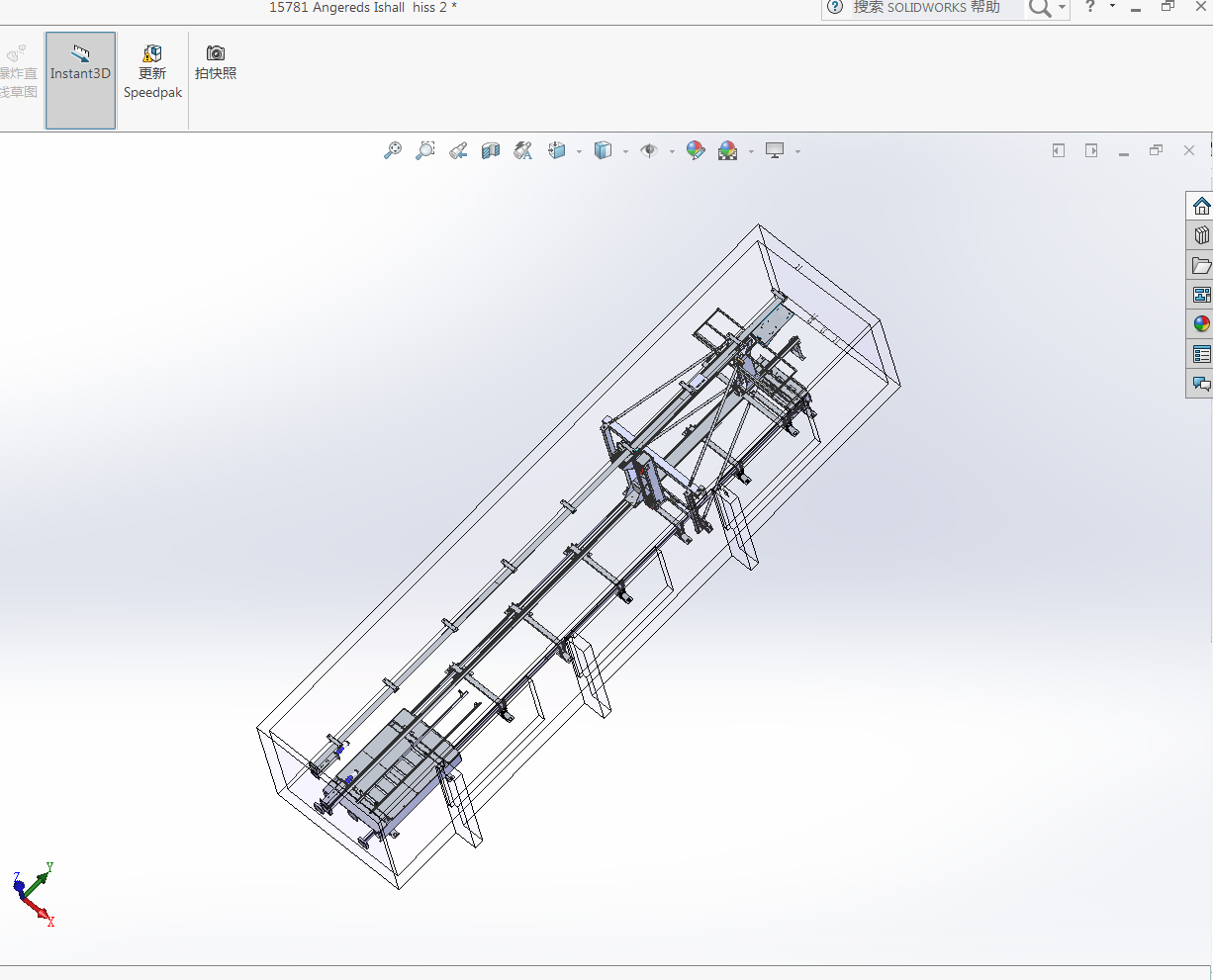Viewport: 1213px width, 980px height.
Task: Open the Appearances color ball tab
Action: click(x=1201, y=324)
